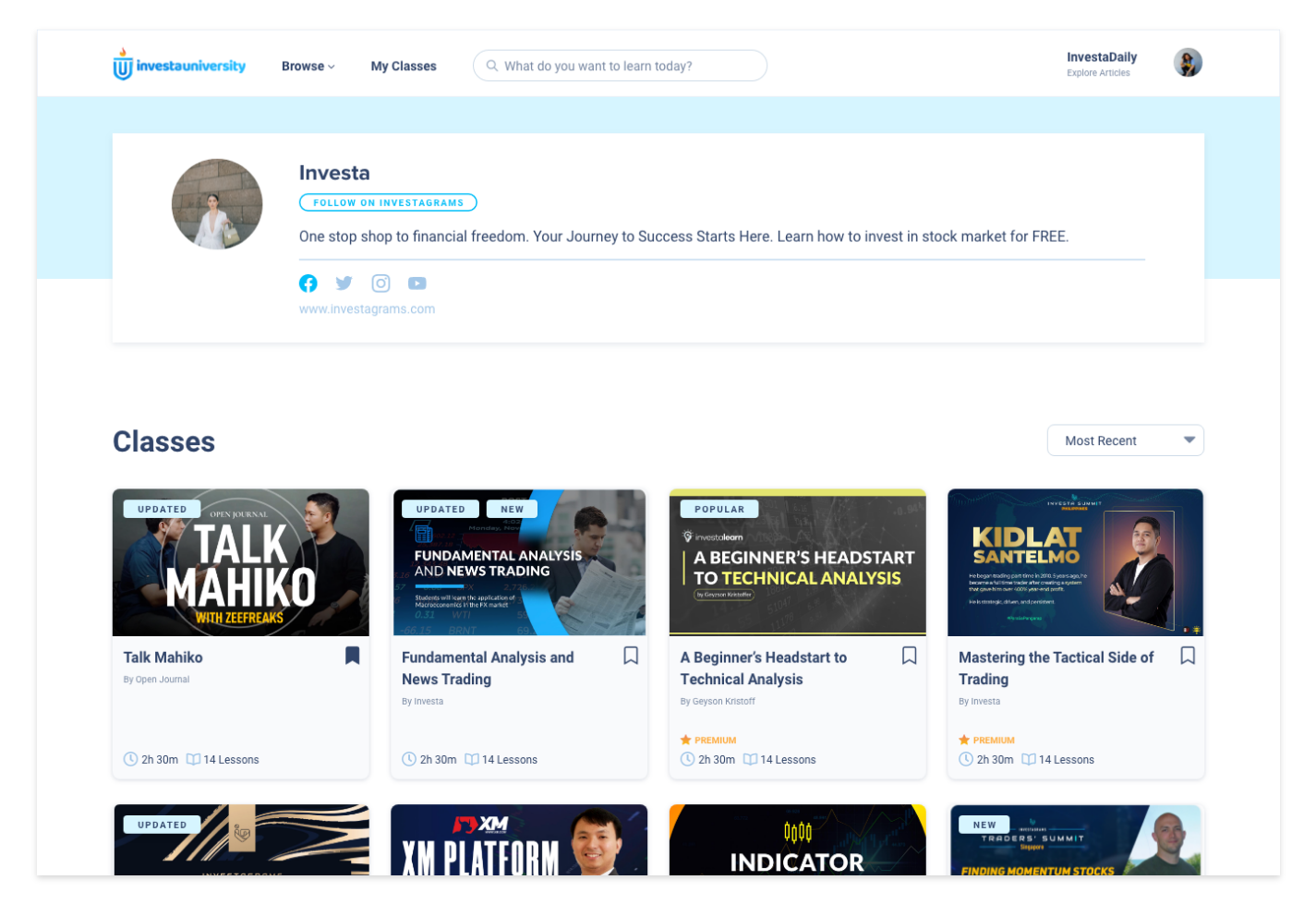
Task: Click Beginner's Headstart Technical Analysis thumbnail
Action: pos(798,562)
